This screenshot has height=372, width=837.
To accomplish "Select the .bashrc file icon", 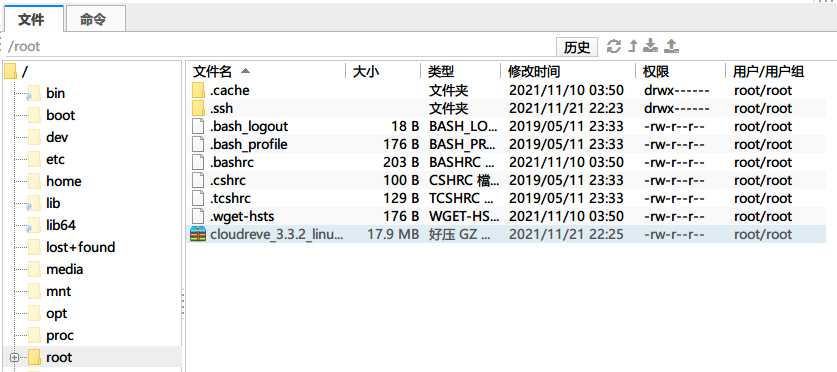I will (x=198, y=162).
